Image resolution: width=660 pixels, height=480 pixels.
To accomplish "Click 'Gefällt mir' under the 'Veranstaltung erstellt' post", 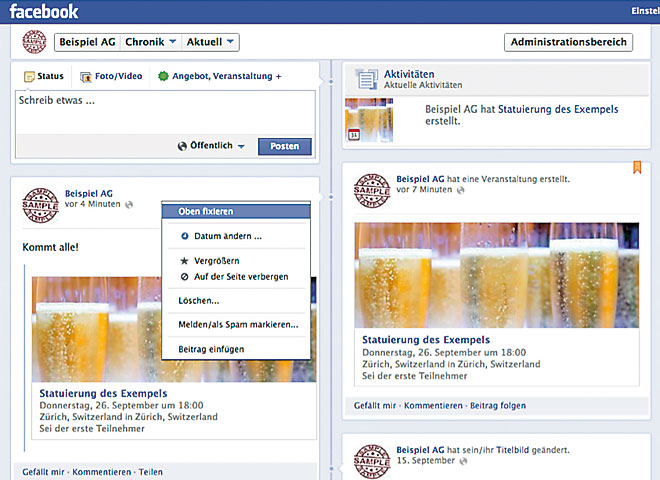I will click(x=375, y=405).
